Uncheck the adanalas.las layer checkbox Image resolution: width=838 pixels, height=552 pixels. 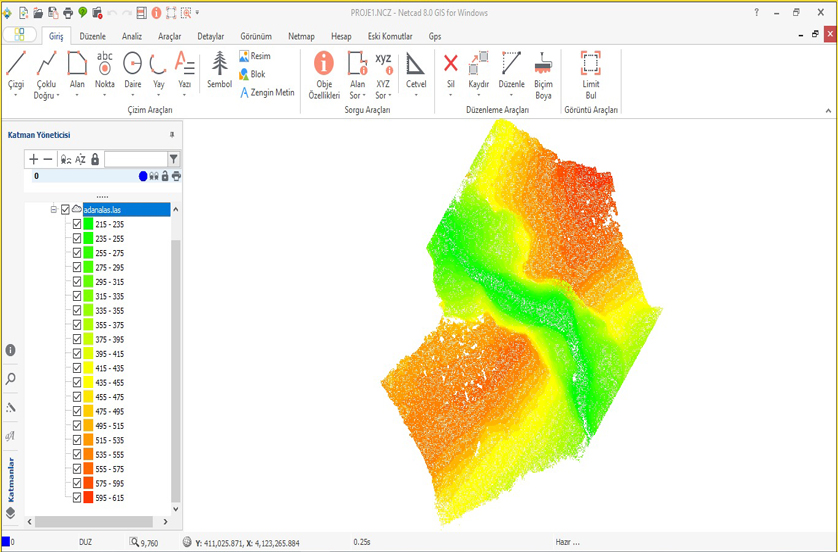[66, 210]
